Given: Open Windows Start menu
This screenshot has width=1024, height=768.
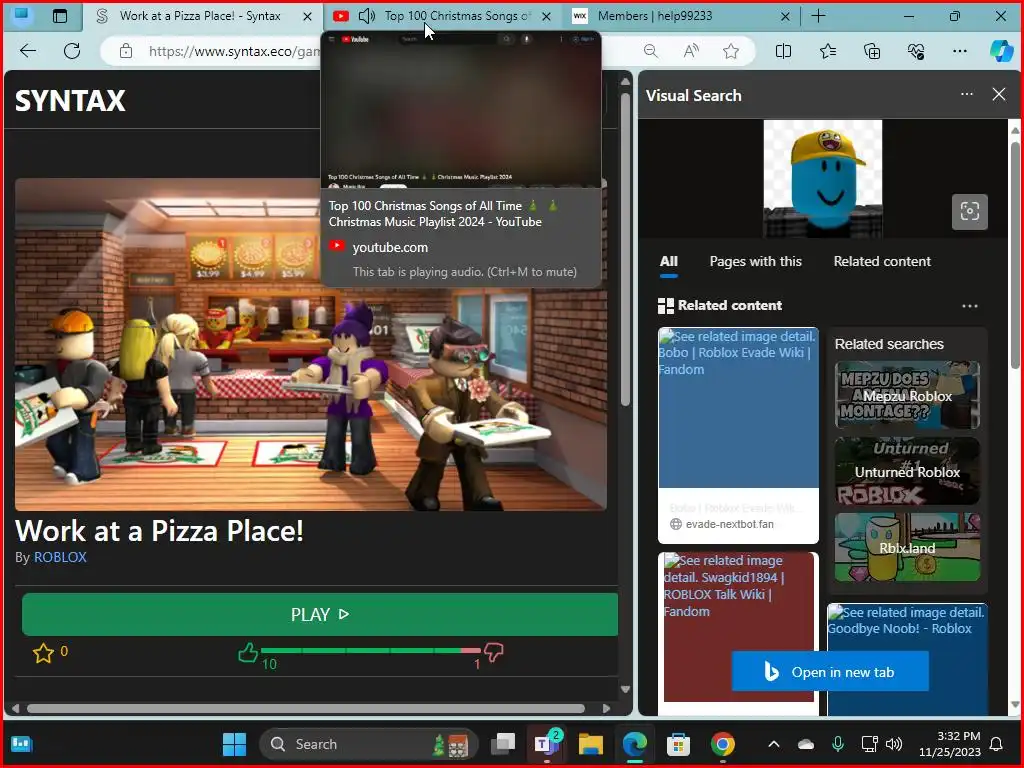Looking at the screenshot, I should 234,744.
